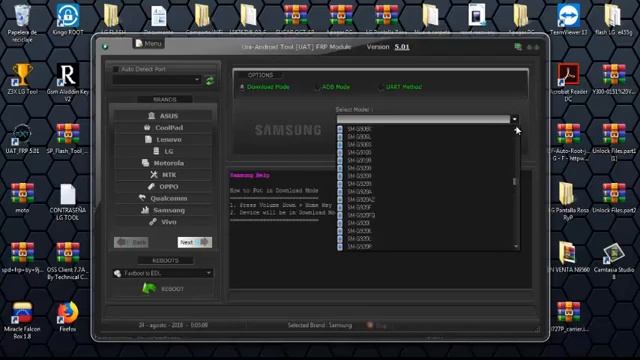Click the REBOOT button

[x=163, y=289]
